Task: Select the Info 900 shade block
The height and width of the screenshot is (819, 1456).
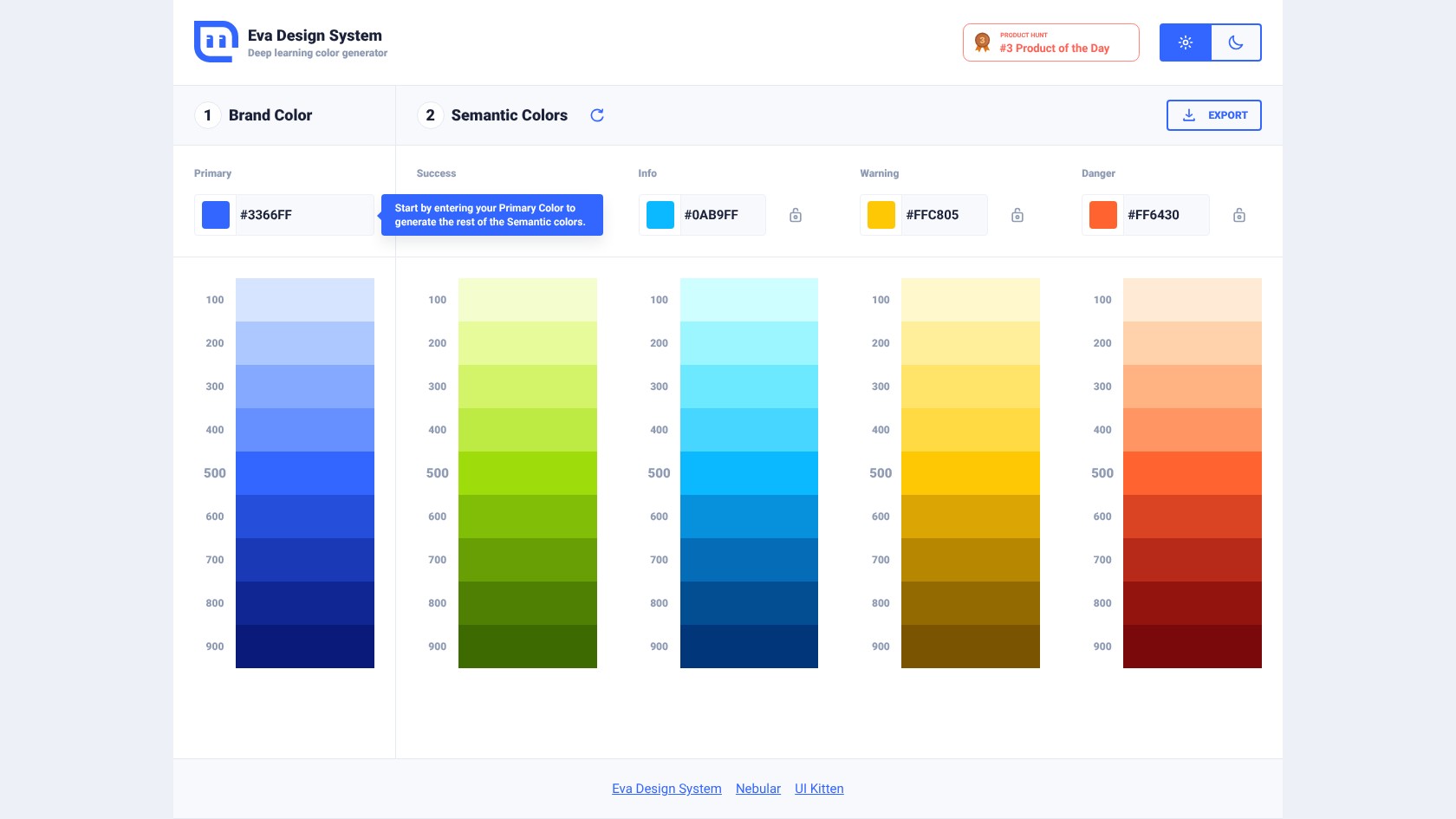Action: [749, 647]
